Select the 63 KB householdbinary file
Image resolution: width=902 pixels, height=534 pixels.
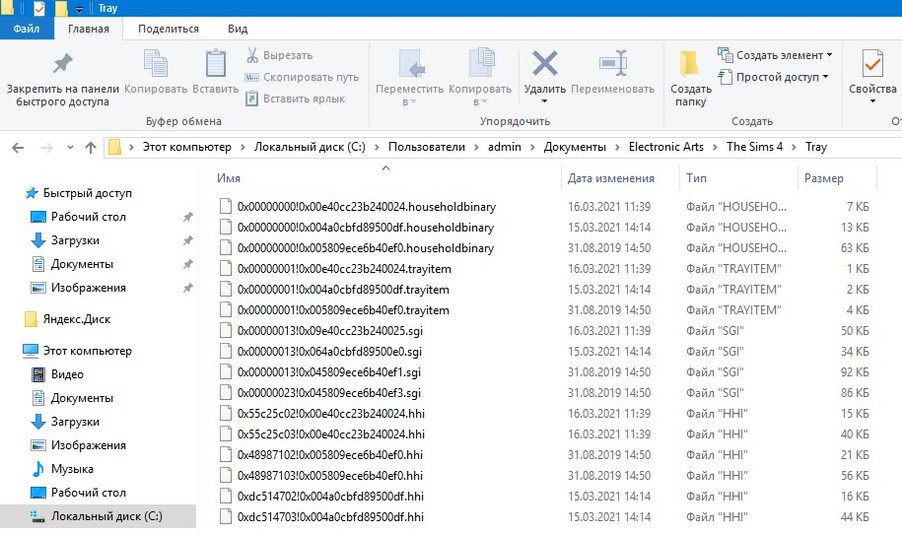365,248
